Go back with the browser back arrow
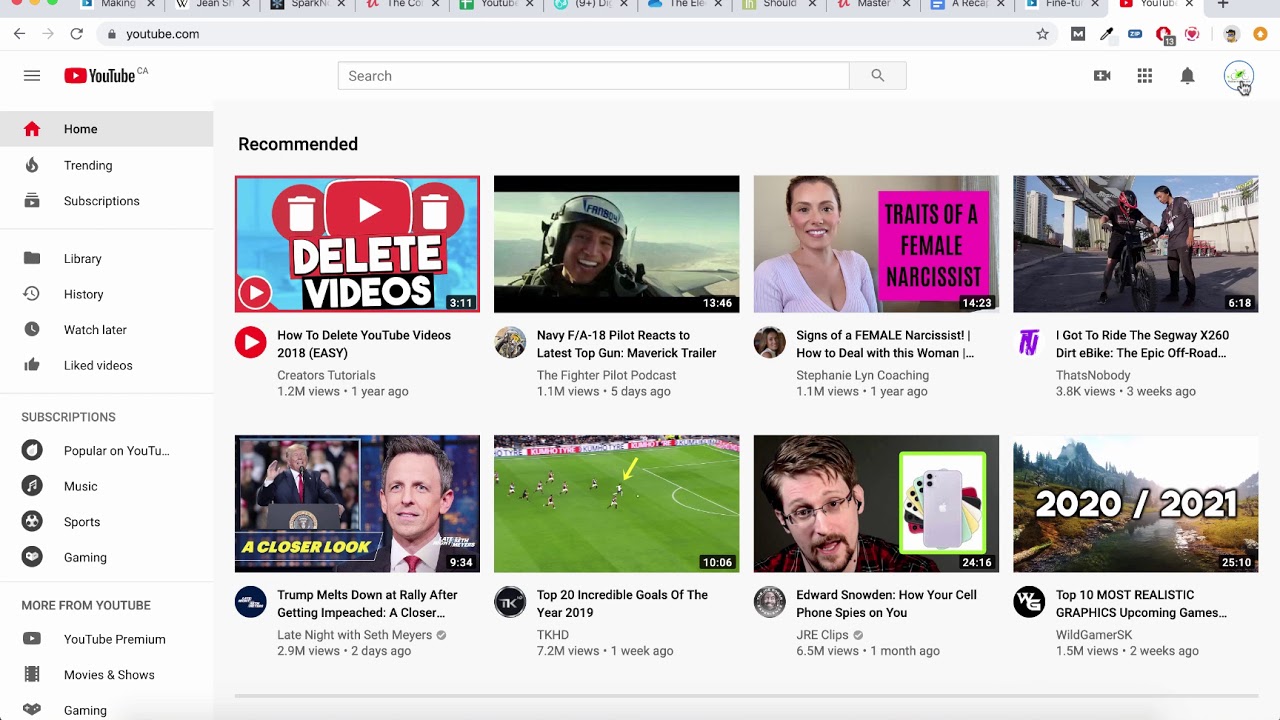The height and width of the screenshot is (720, 1280). (x=20, y=34)
